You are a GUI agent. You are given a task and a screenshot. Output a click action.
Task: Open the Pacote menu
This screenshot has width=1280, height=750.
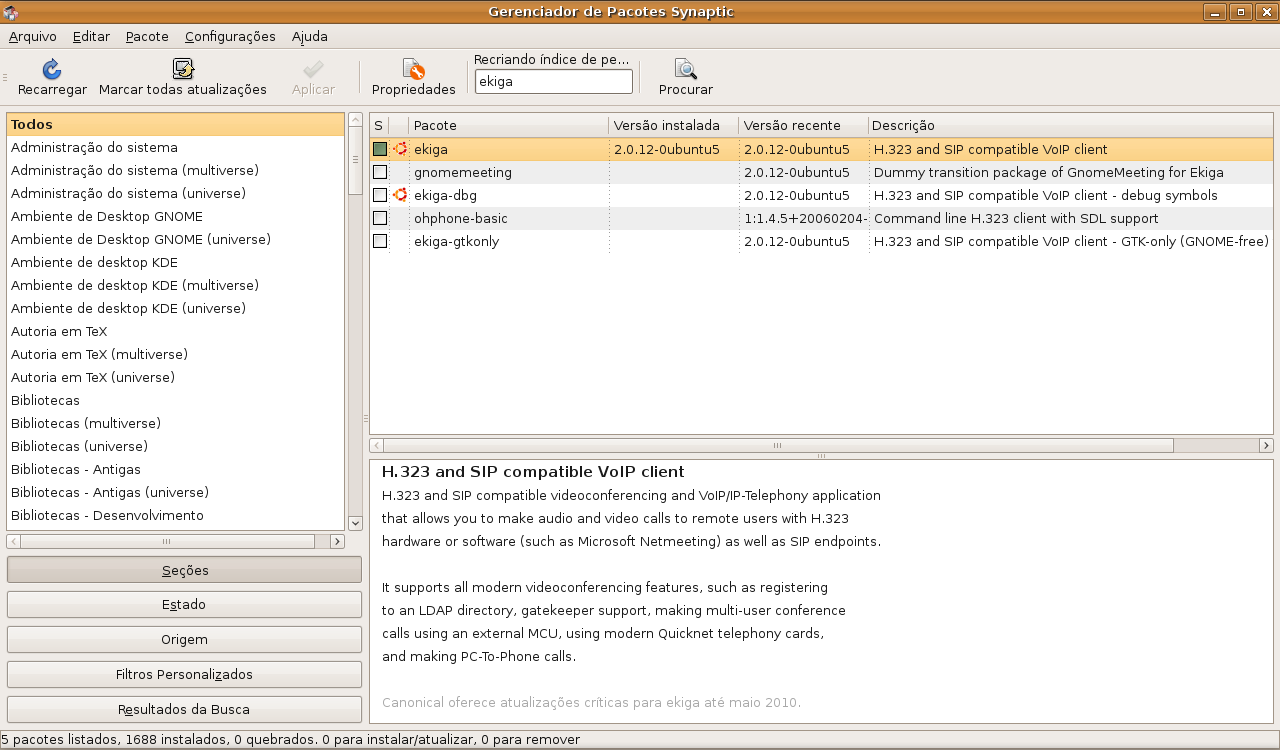coord(147,36)
